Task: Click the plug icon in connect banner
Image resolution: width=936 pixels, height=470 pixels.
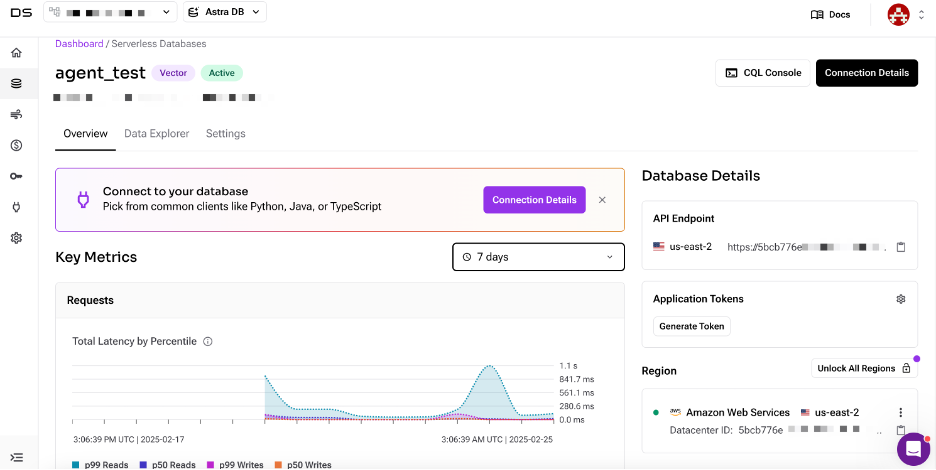Action: (82, 199)
